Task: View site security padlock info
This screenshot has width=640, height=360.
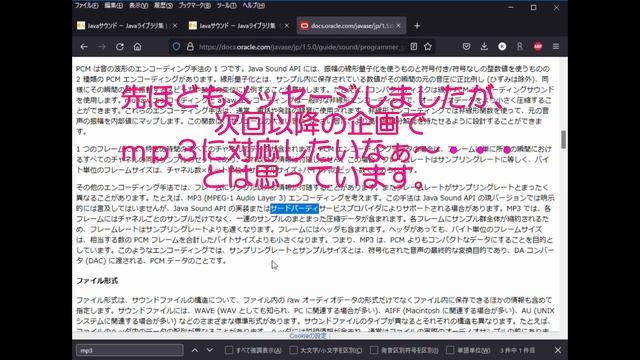Action: pos(190,47)
